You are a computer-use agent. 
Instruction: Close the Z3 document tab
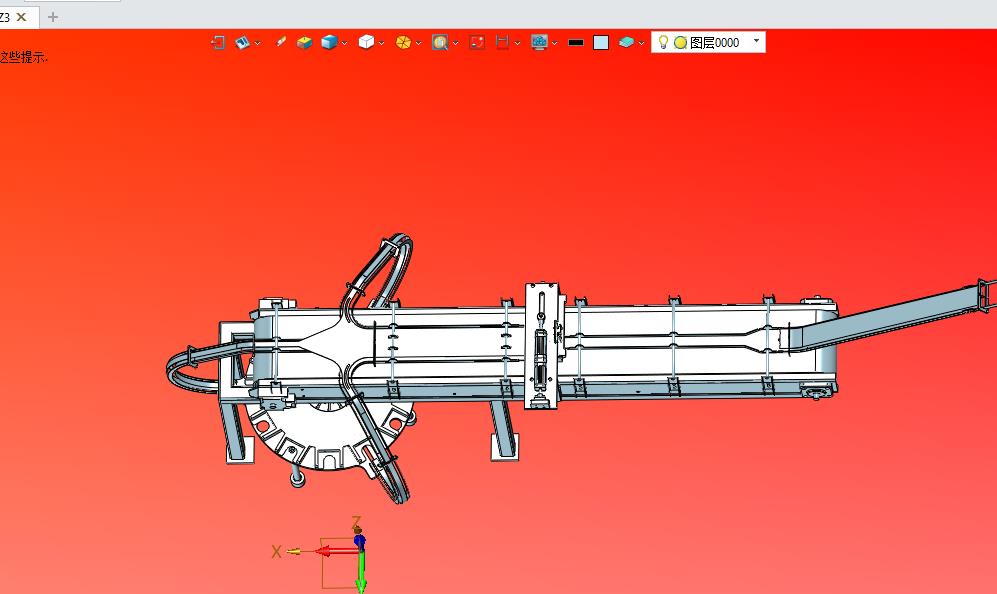coord(22,17)
